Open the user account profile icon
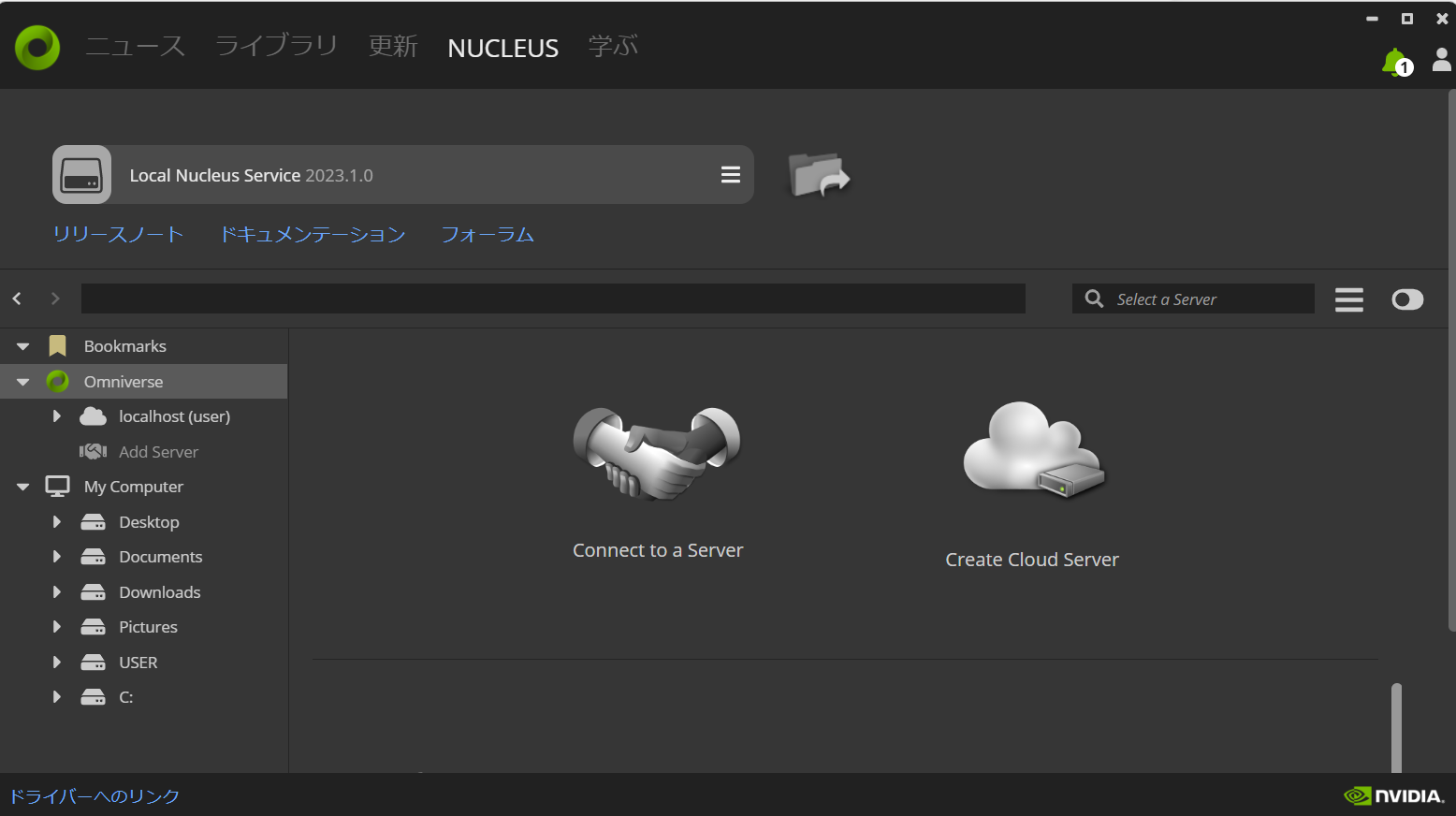The height and width of the screenshot is (816, 1456). click(x=1442, y=60)
